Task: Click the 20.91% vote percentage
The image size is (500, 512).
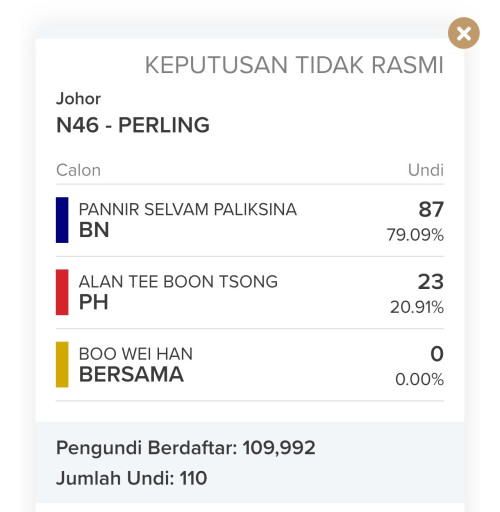Action: click(x=417, y=307)
